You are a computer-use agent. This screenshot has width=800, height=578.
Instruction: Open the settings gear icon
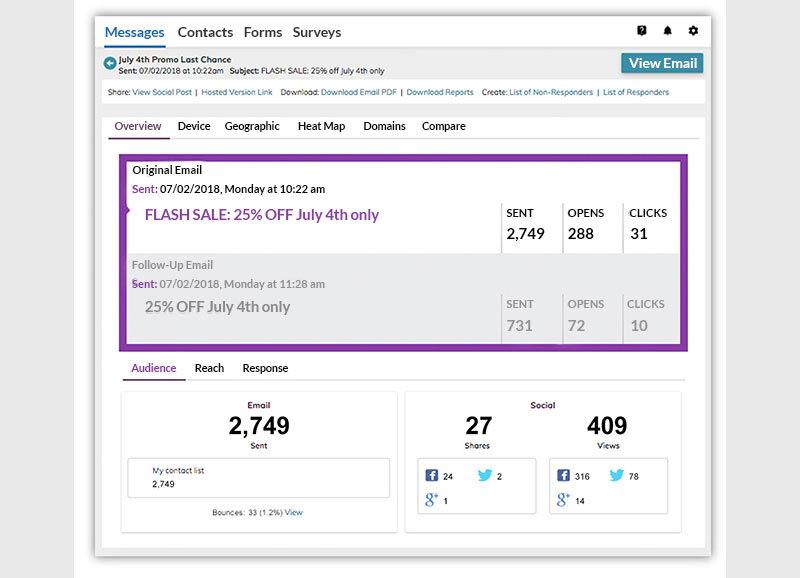tap(693, 31)
